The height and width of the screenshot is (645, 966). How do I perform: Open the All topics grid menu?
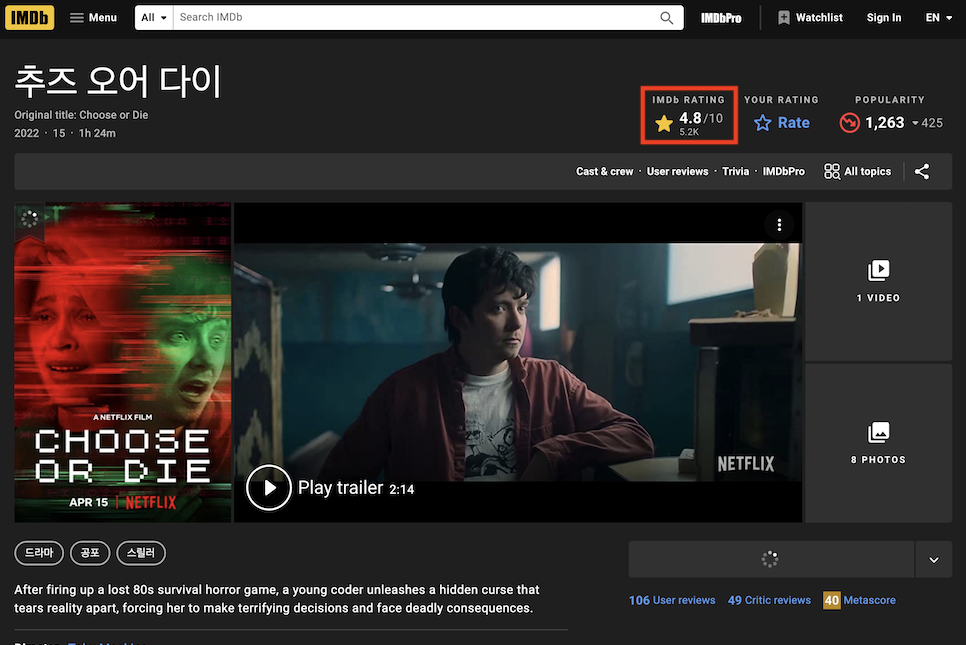click(858, 171)
